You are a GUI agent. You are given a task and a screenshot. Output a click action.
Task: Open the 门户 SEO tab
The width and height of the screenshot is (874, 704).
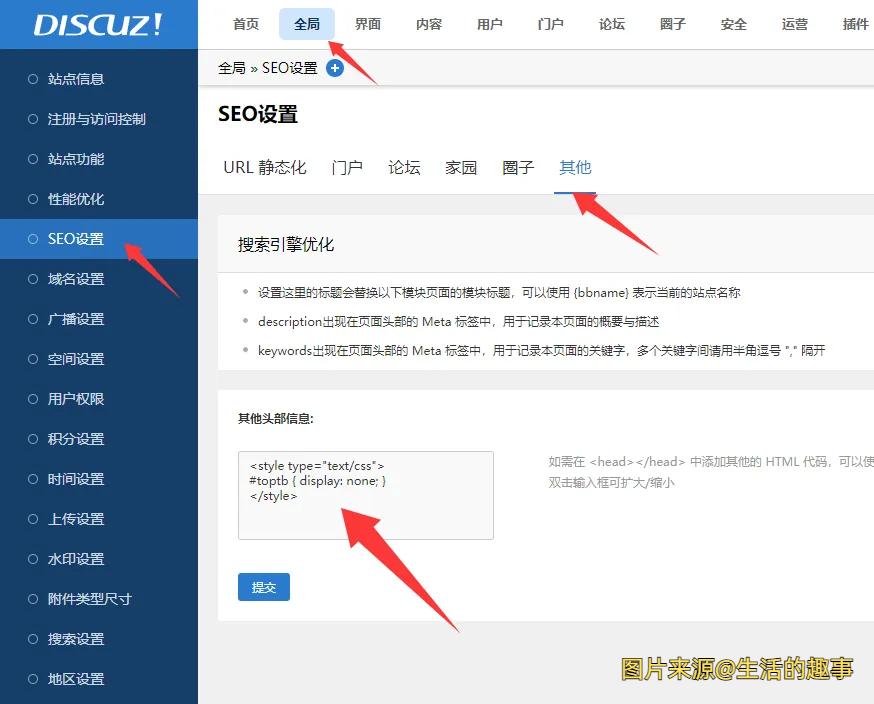point(347,167)
